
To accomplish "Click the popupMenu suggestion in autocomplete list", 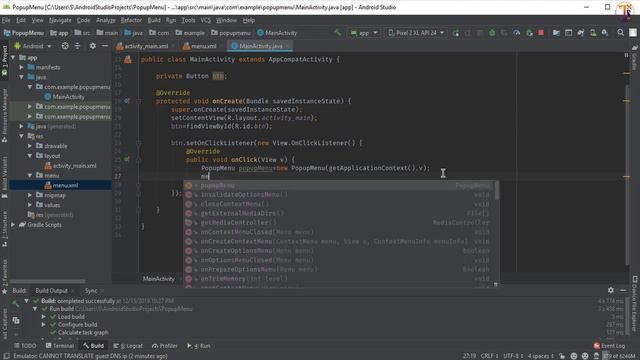I will point(340,185).
